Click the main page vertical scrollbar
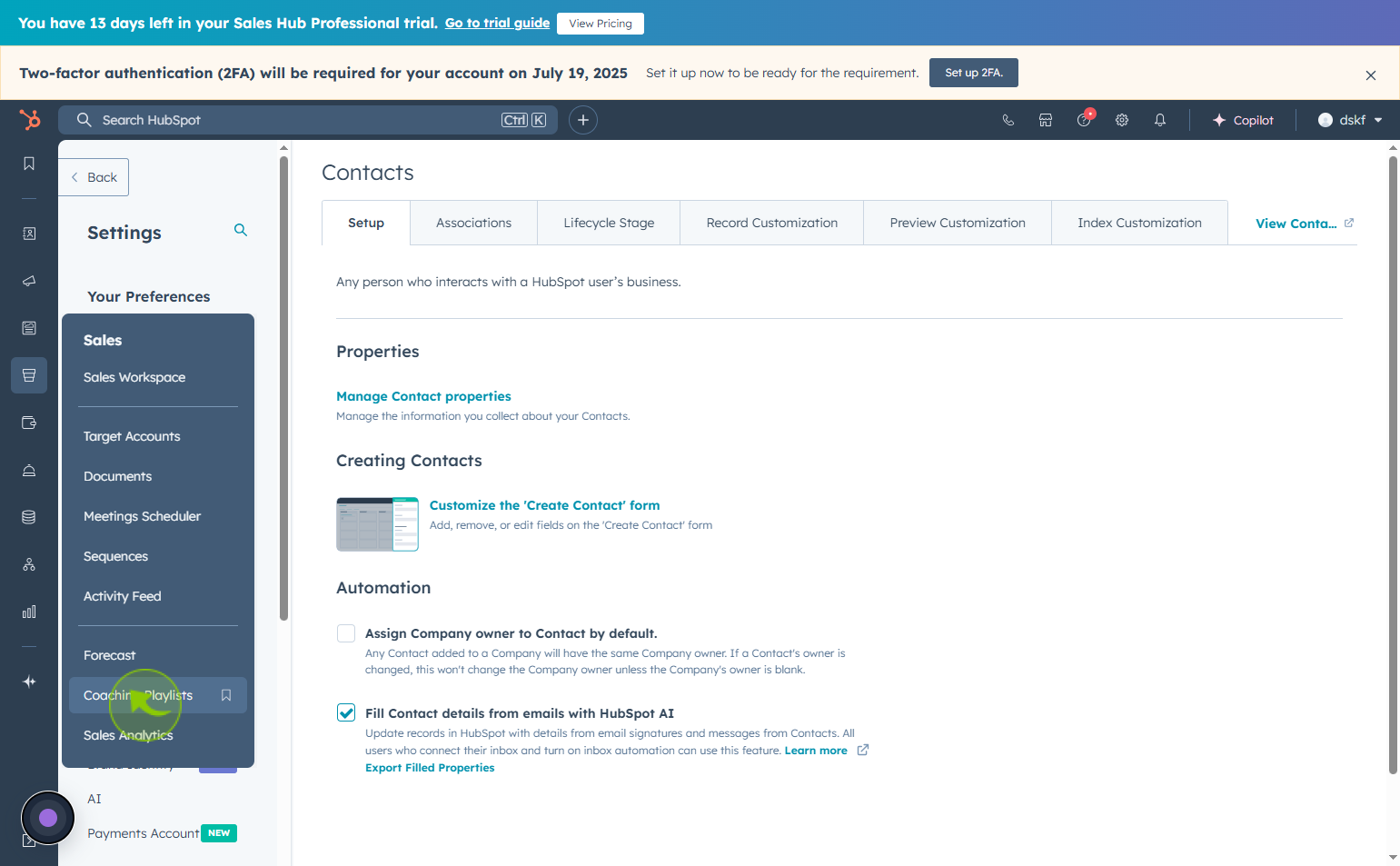 [1393, 464]
